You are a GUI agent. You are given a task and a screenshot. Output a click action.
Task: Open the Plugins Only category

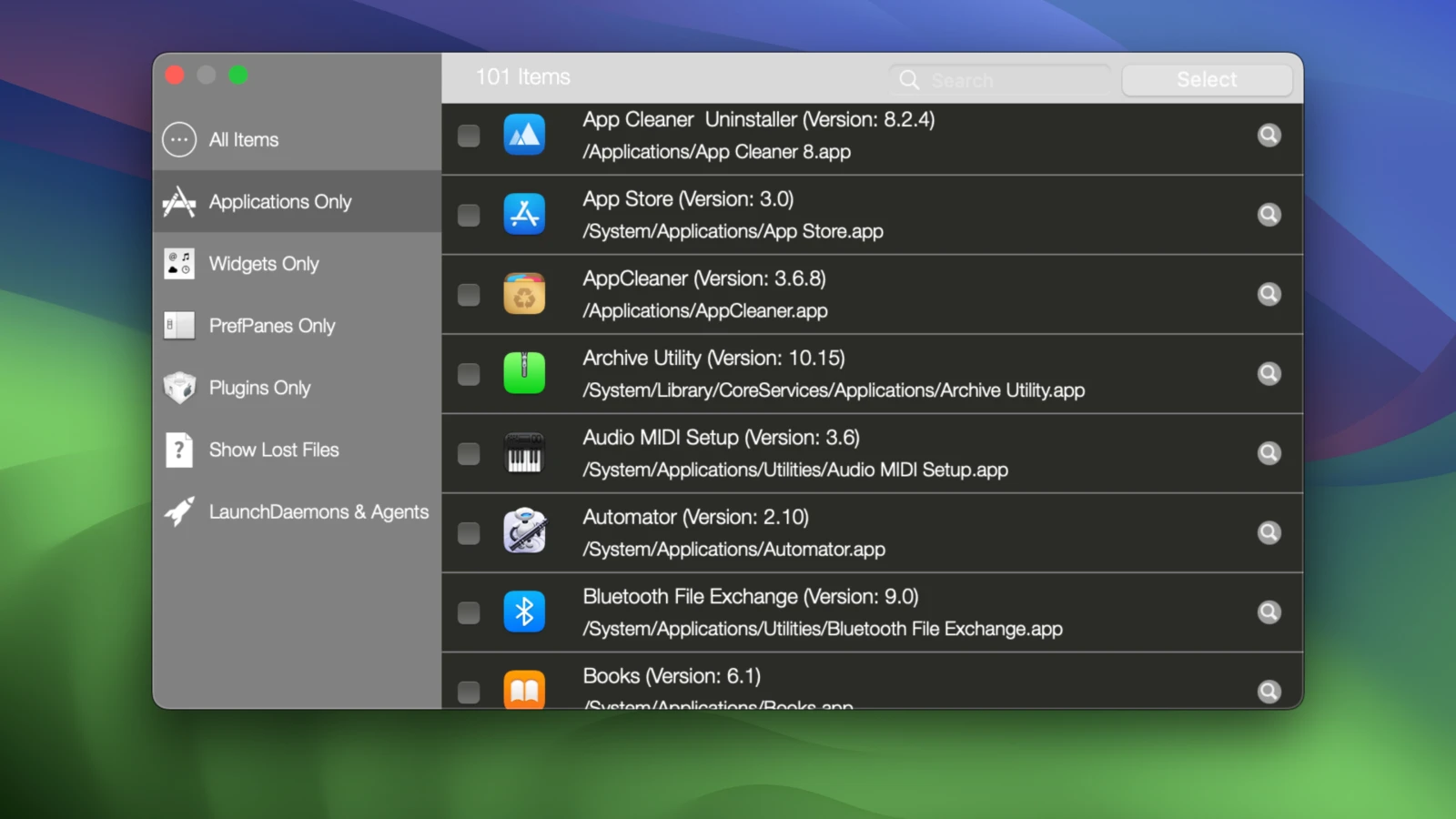(259, 388)
